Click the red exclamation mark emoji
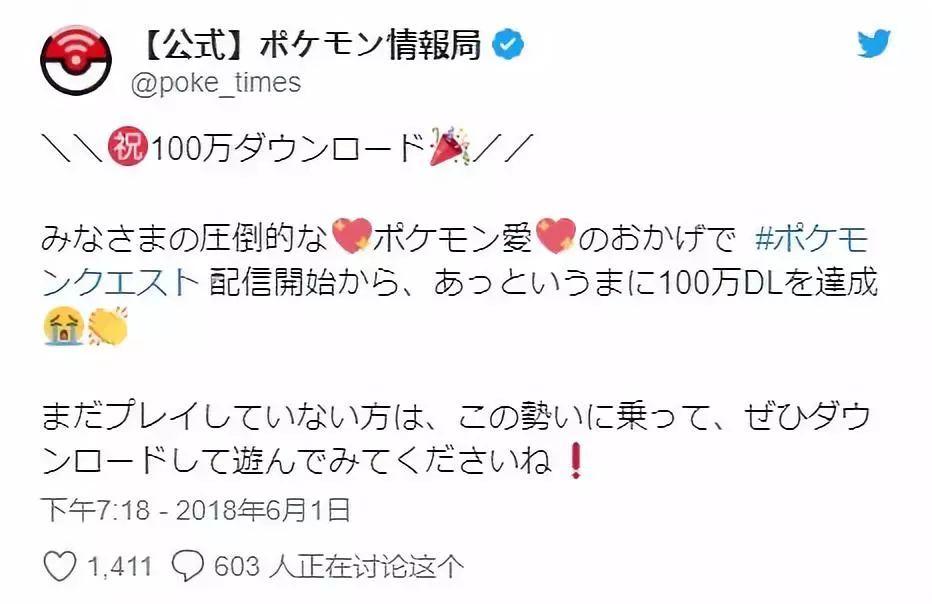The height and width of the screenshot is (604, 932). [x=575, y=460]
